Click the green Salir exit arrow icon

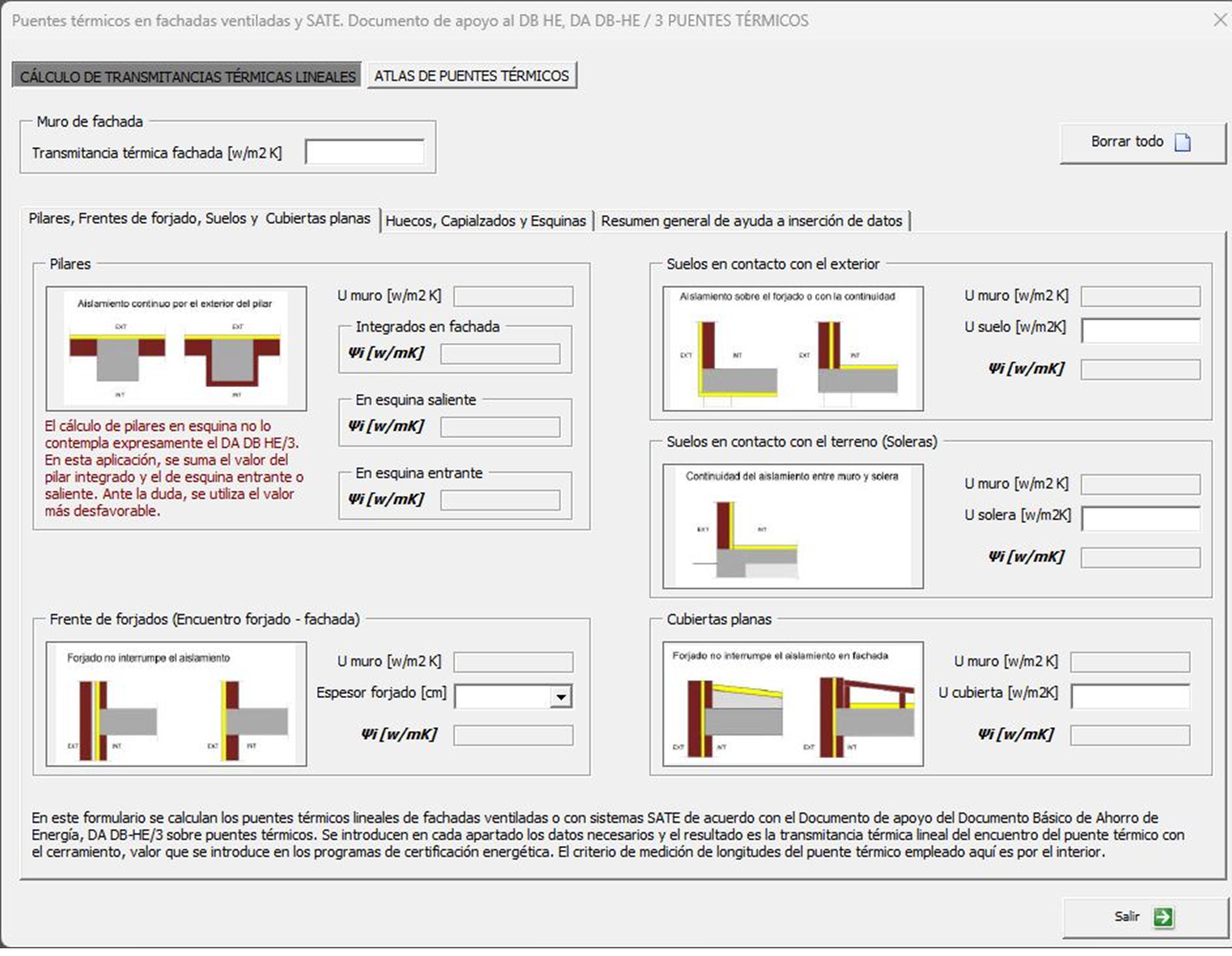(x=1163, y=917)
